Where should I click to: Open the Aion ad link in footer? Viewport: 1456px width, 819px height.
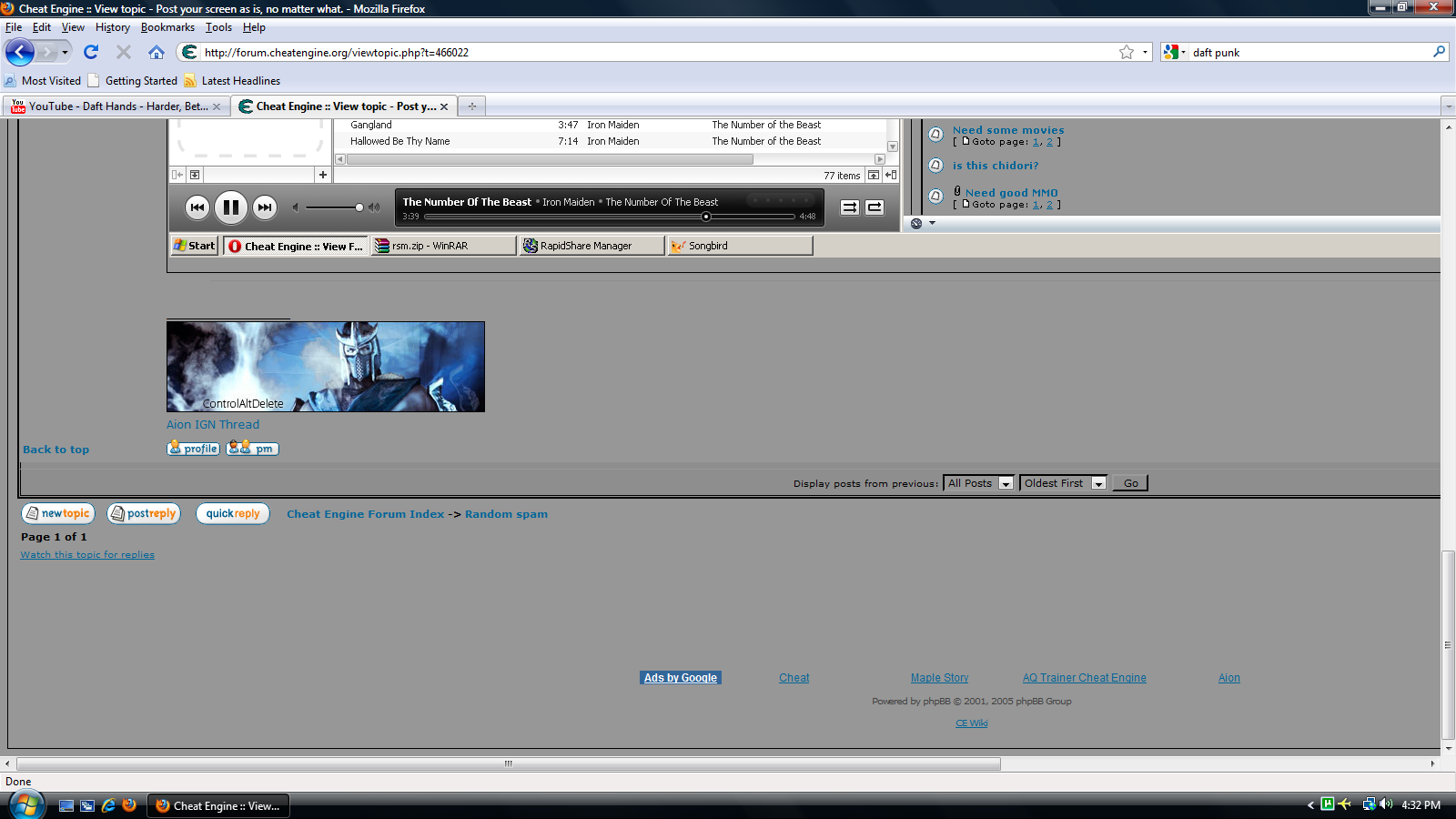1228,678
